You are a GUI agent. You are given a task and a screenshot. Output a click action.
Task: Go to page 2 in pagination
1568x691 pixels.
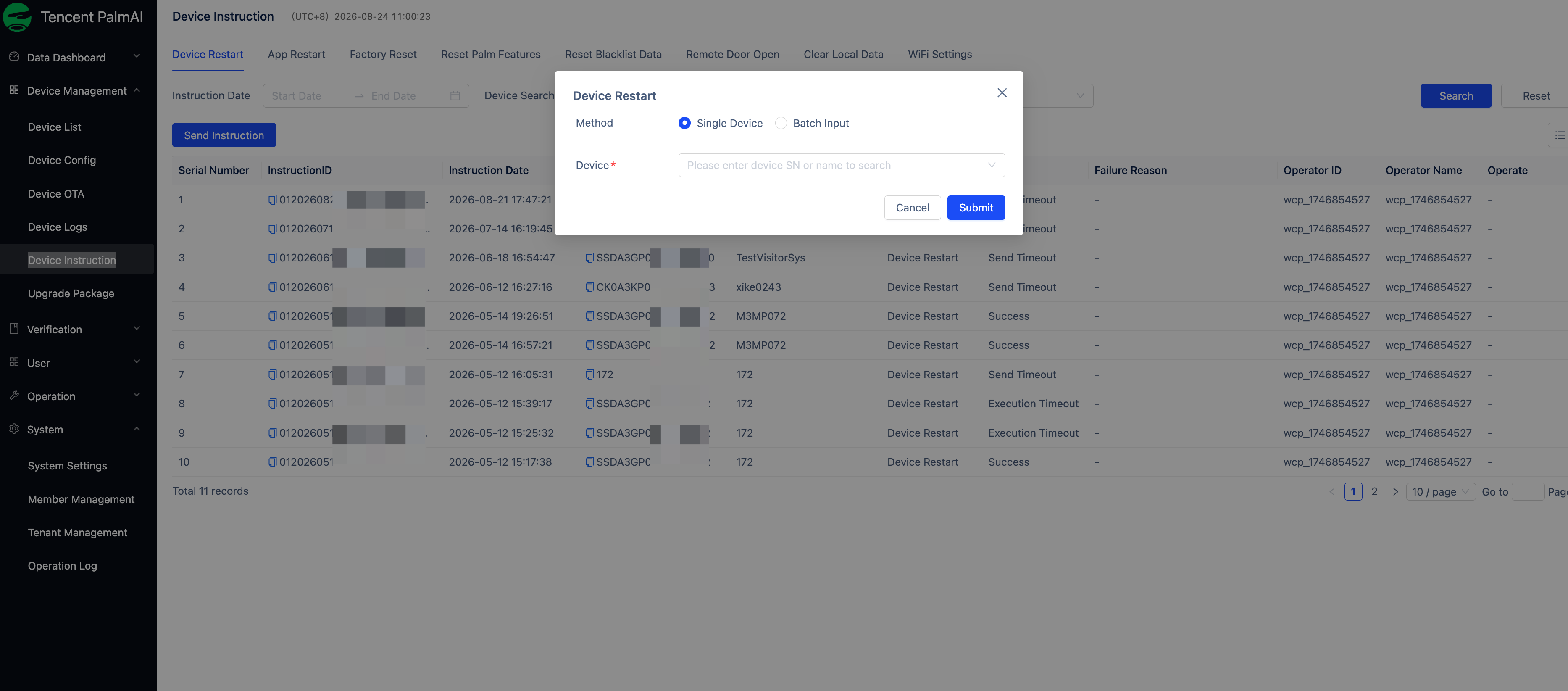point(1374,491)
